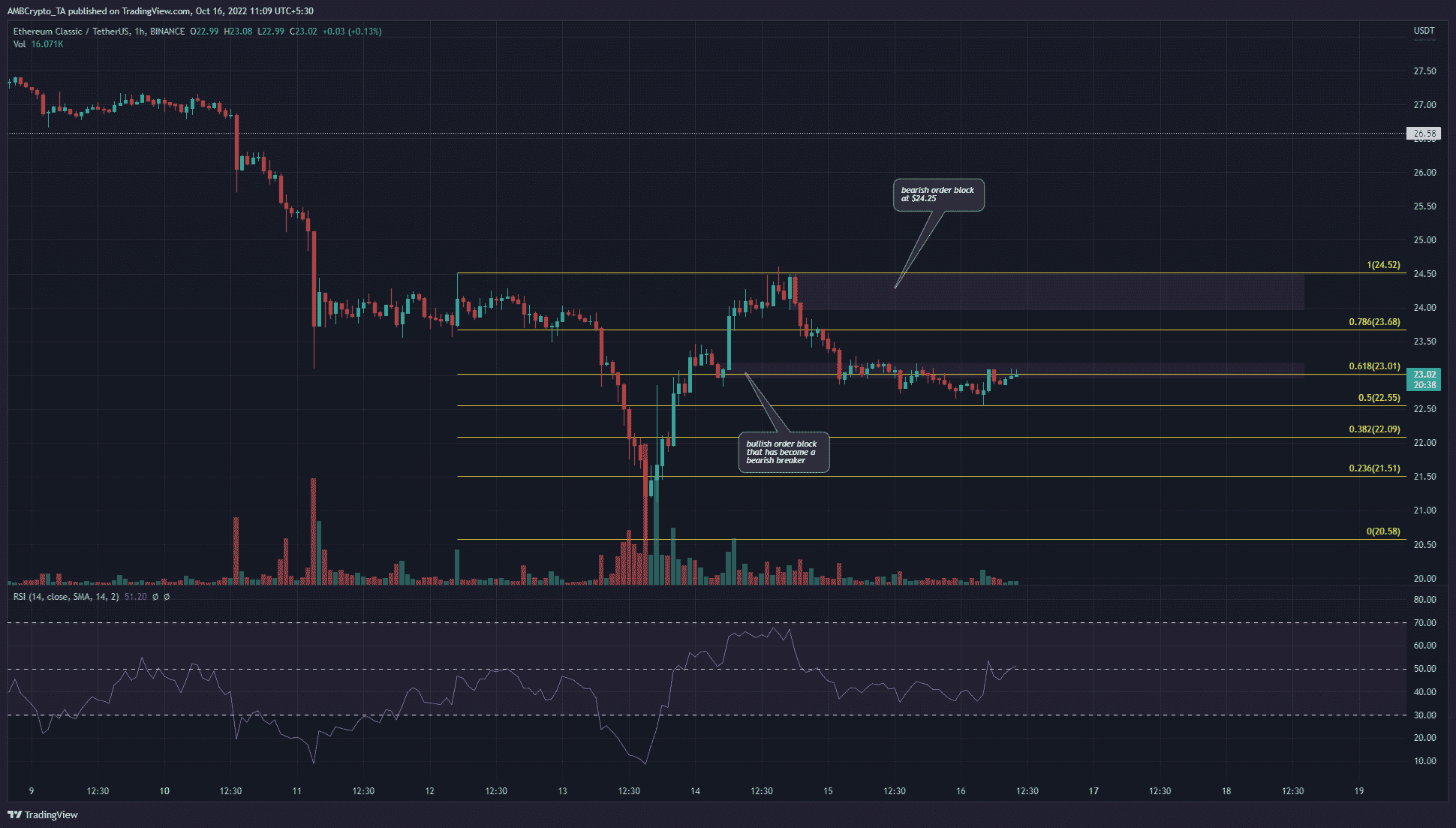Select the RSI (14, close, SMA, 14, 2) legend
1456x828 pixels.
tap(66, 597)
